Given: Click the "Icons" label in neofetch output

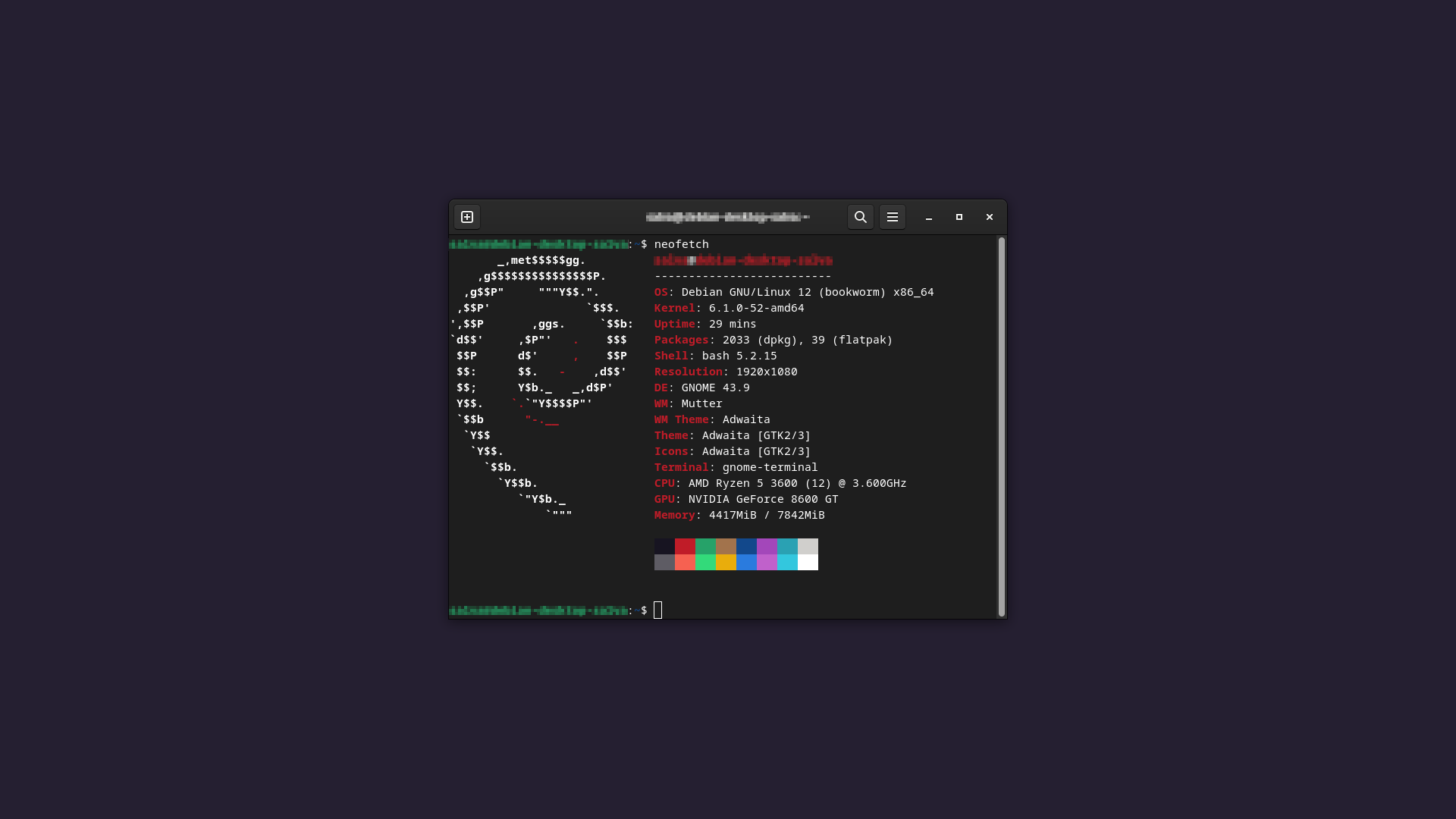Looking at the screenshot, I should coord(671,451).
